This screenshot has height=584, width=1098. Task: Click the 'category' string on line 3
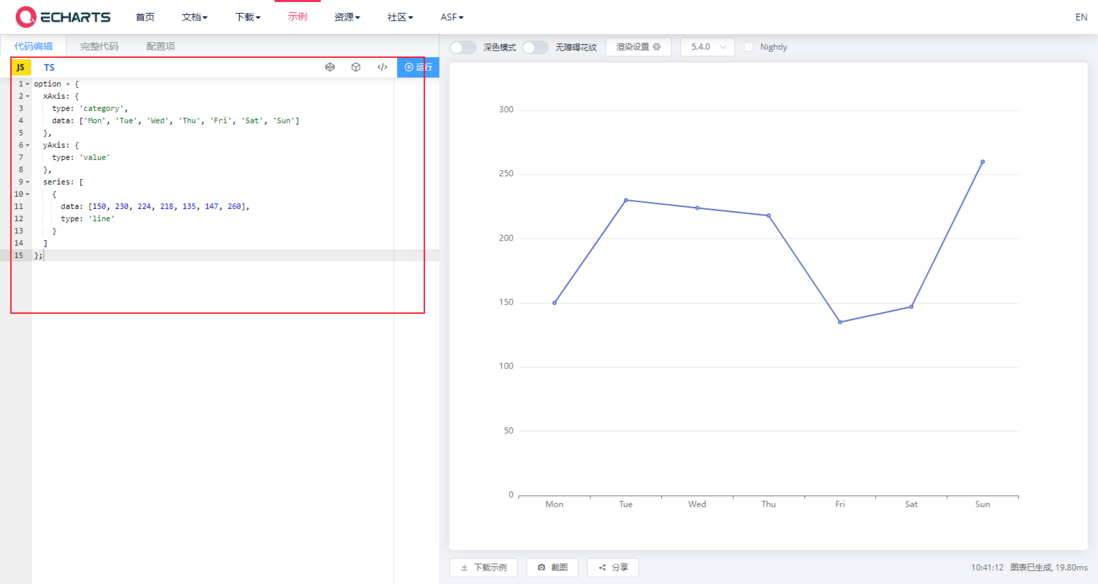click(102, 109)
